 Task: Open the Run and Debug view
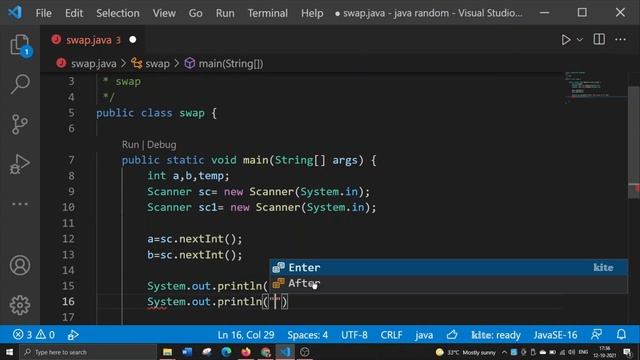click(20, 164)
